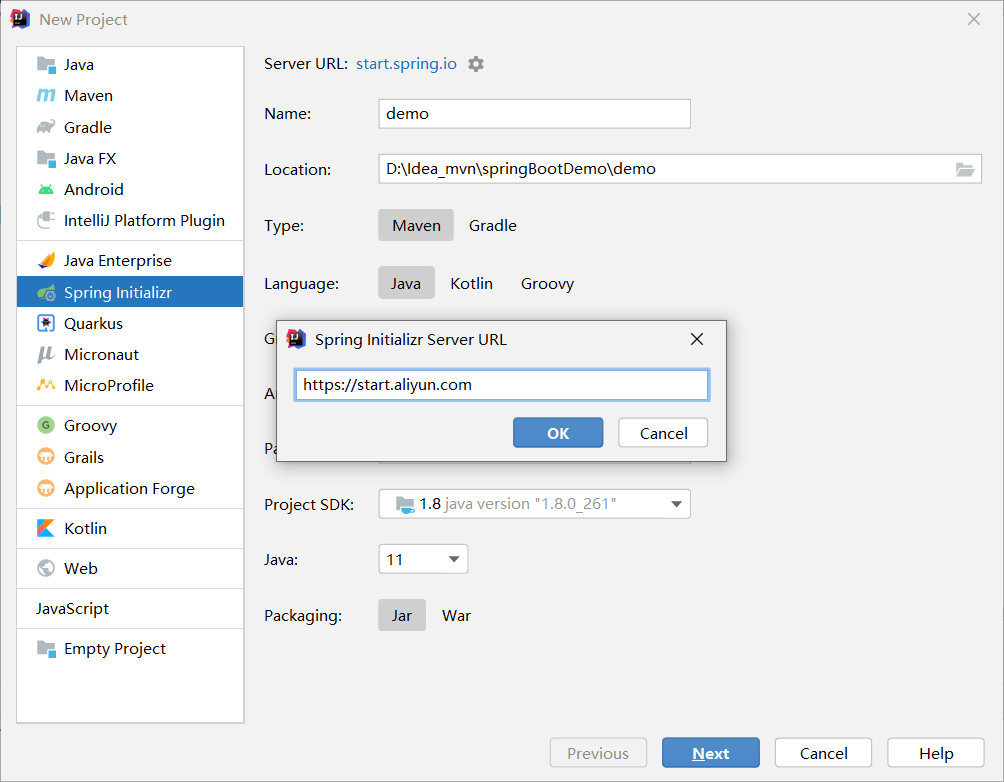The width and height of the screenshot is (1004, 782).
Task: Select Android in the project list
Action: pyautogui.click(x=130, y=190)
